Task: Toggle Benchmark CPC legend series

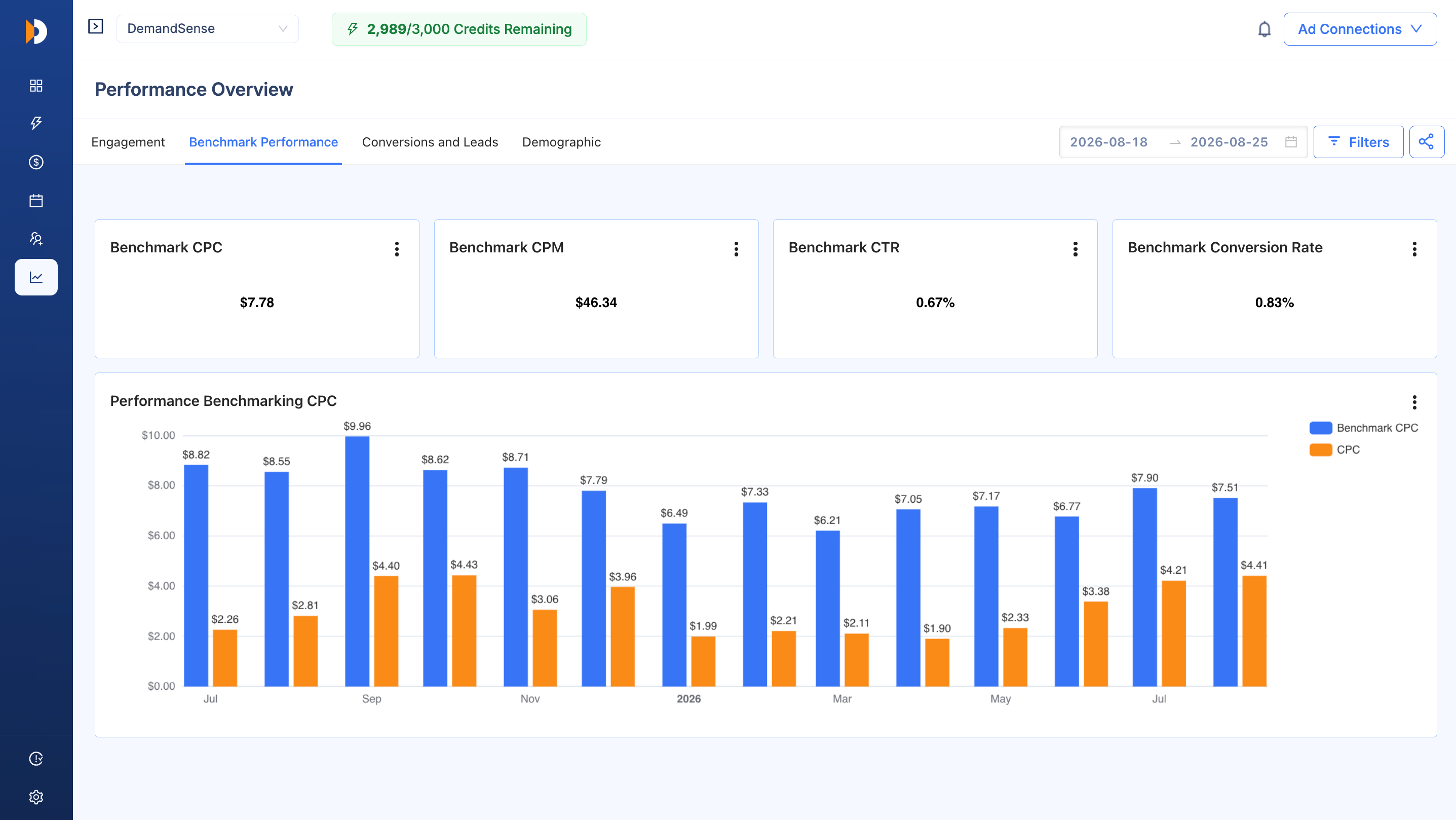Action: coord(1364,428)
